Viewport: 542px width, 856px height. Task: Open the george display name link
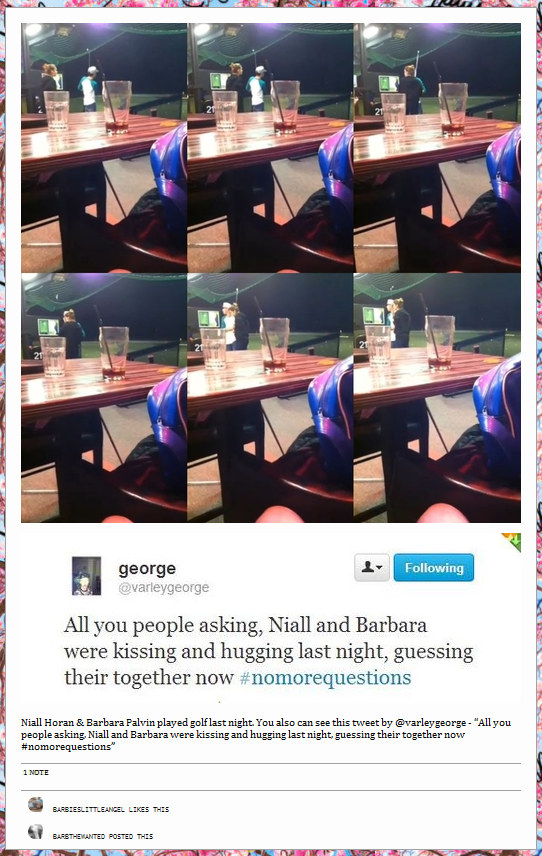[147, 568]
